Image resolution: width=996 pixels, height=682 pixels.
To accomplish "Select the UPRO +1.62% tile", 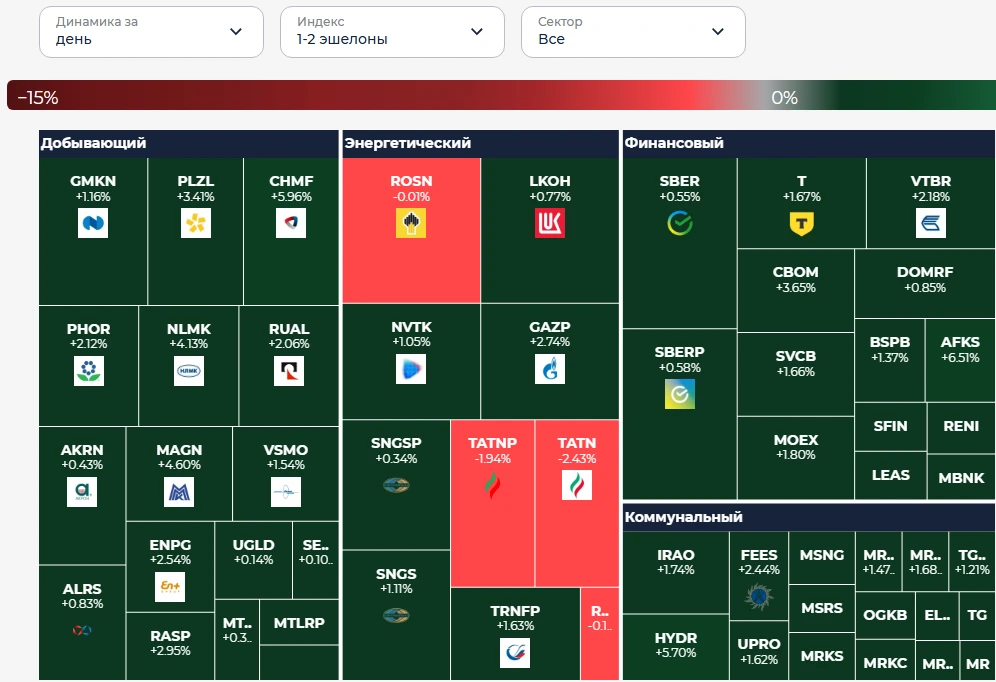I will click(759, 651).
